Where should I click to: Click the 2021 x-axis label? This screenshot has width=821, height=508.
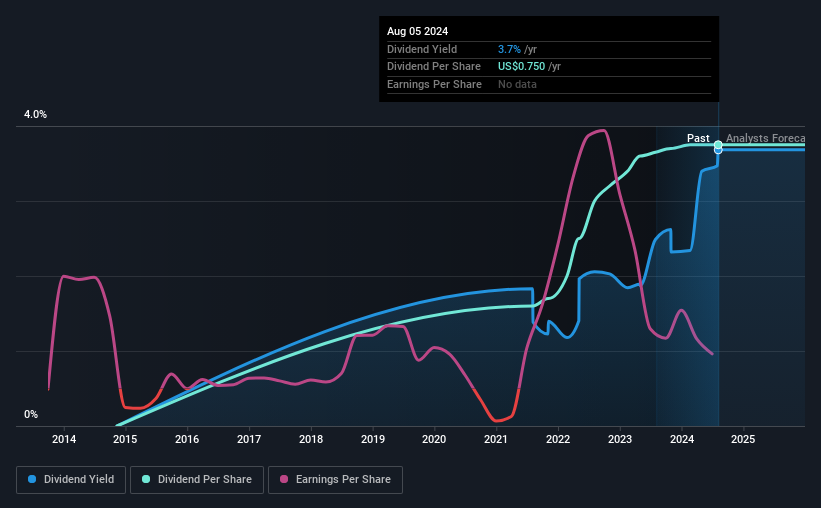pos(496,439)
